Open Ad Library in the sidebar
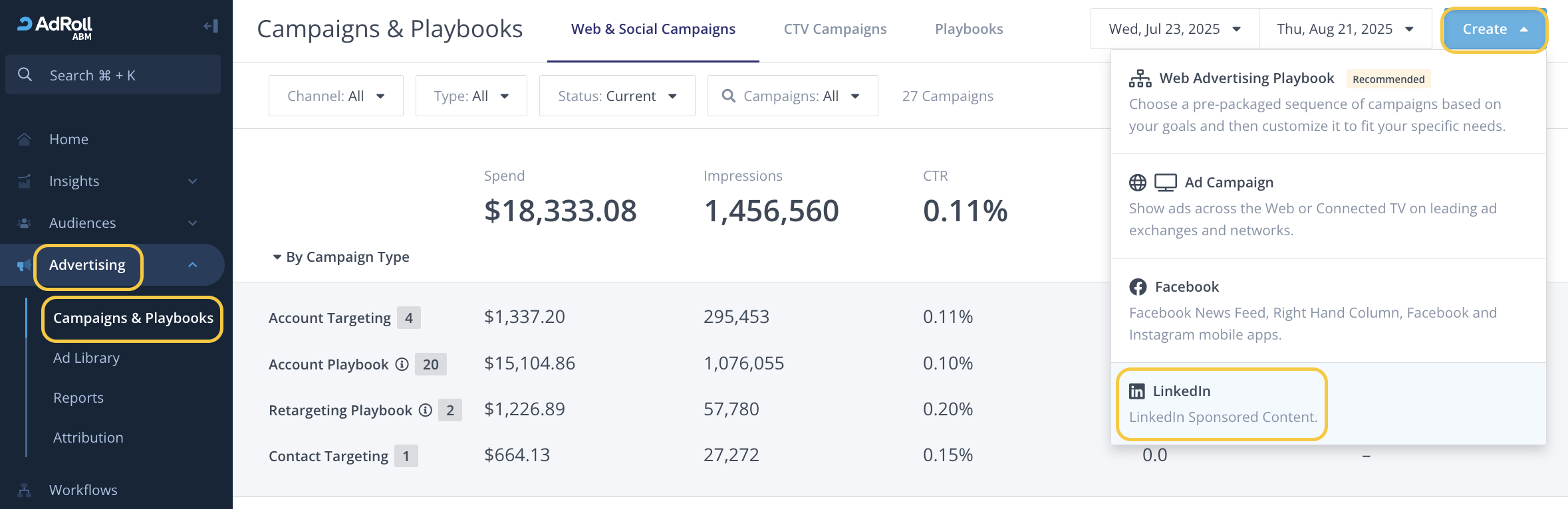Viewport: 1568px width, 509px height. [x=86, y=358]
